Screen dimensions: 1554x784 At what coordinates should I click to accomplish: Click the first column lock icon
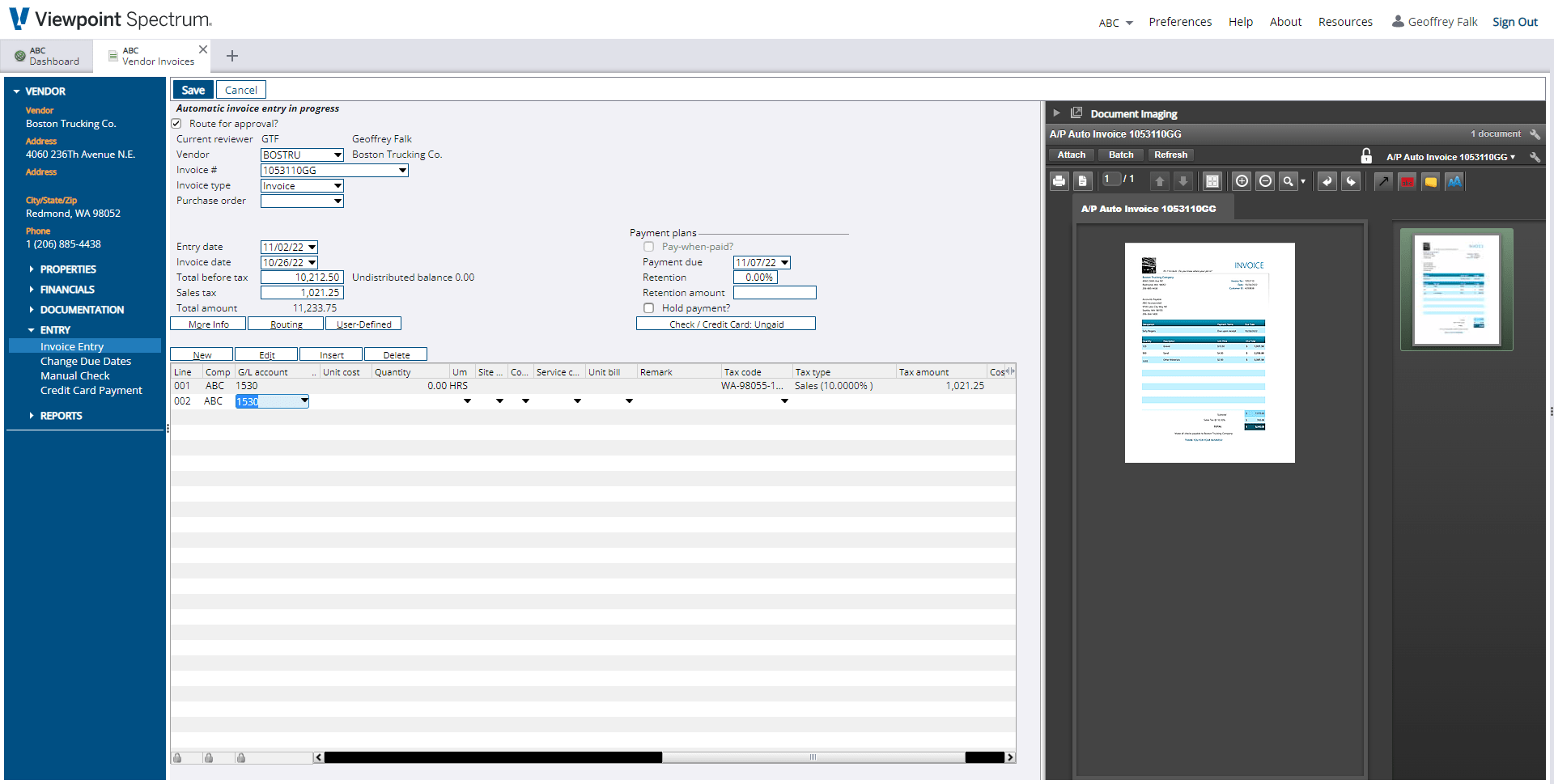[177, 757]
